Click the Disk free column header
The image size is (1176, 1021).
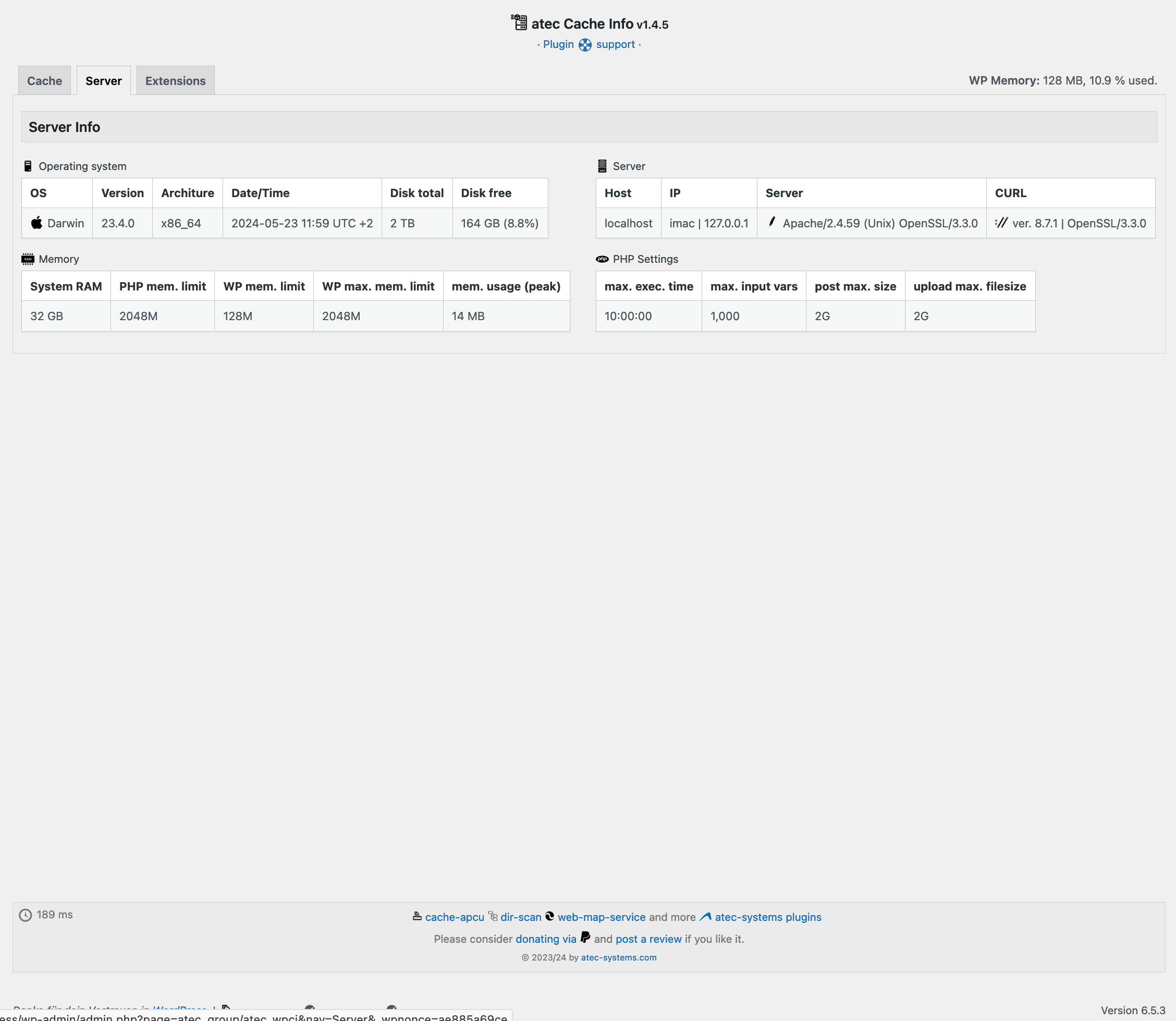click(x=500, y=193)
